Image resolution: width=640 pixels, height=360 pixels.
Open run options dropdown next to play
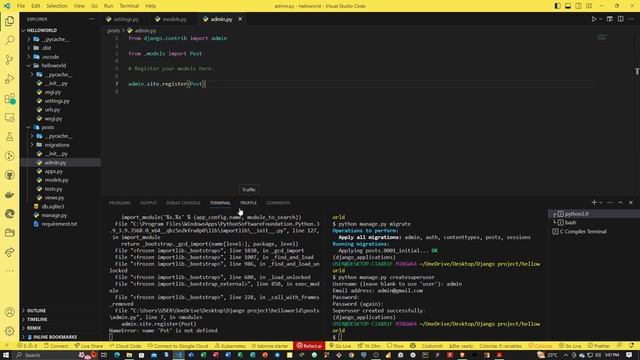pos(600,19)
